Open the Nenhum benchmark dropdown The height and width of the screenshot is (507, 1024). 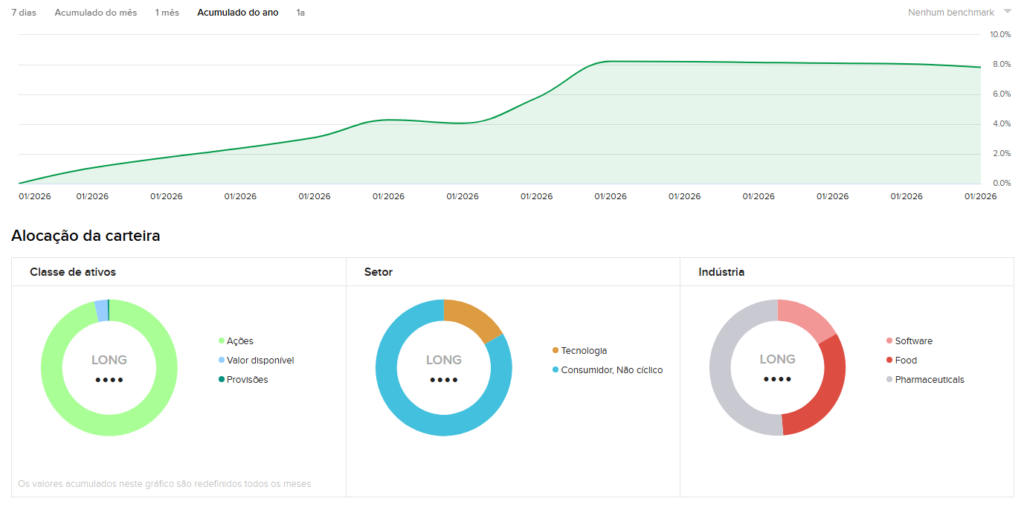pos(950,12)
